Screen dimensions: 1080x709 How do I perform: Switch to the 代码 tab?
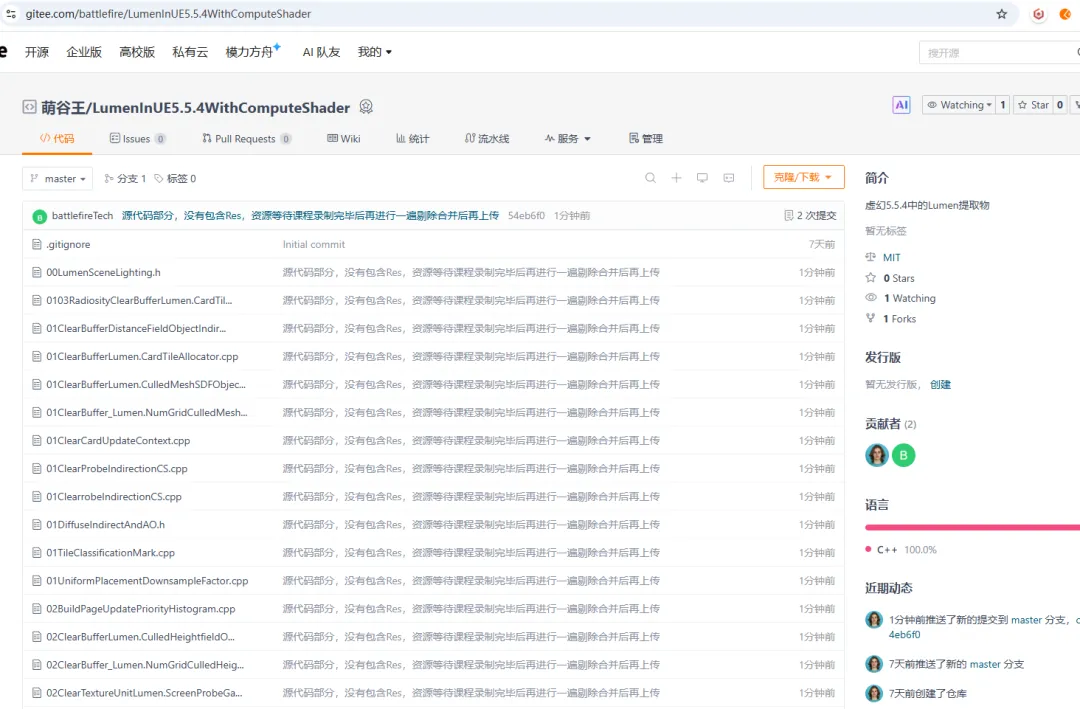57,138
